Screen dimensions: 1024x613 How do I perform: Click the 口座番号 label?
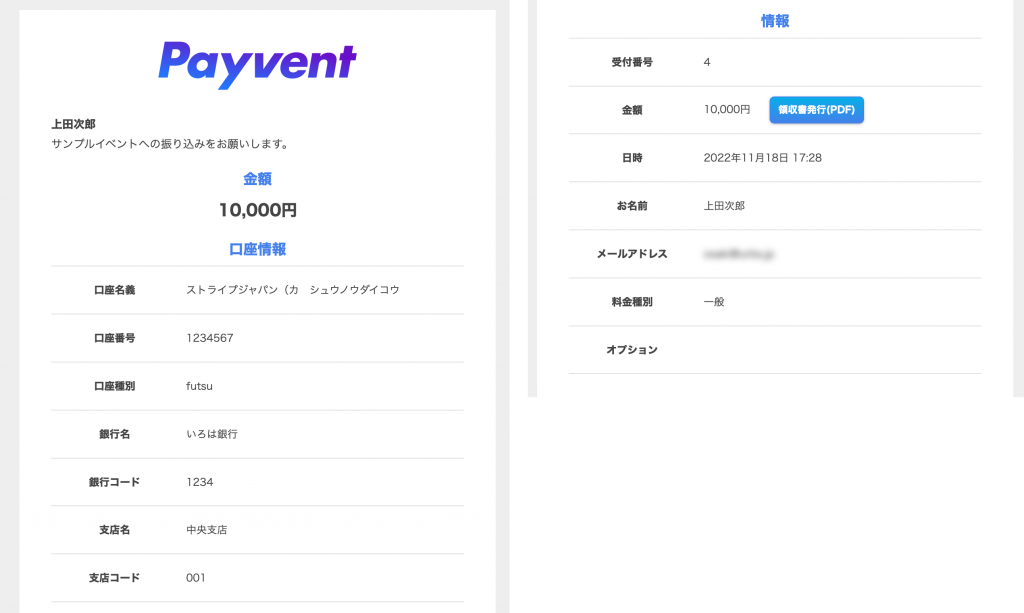pos(114,338)
